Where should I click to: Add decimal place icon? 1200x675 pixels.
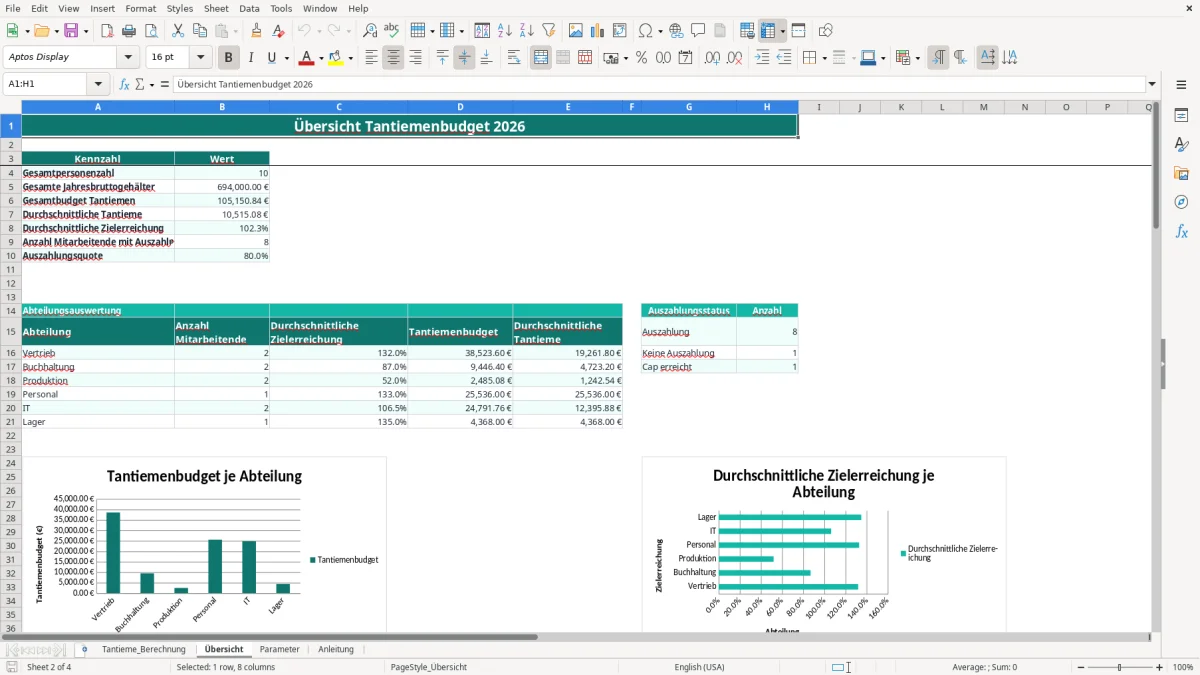point(712,58)
